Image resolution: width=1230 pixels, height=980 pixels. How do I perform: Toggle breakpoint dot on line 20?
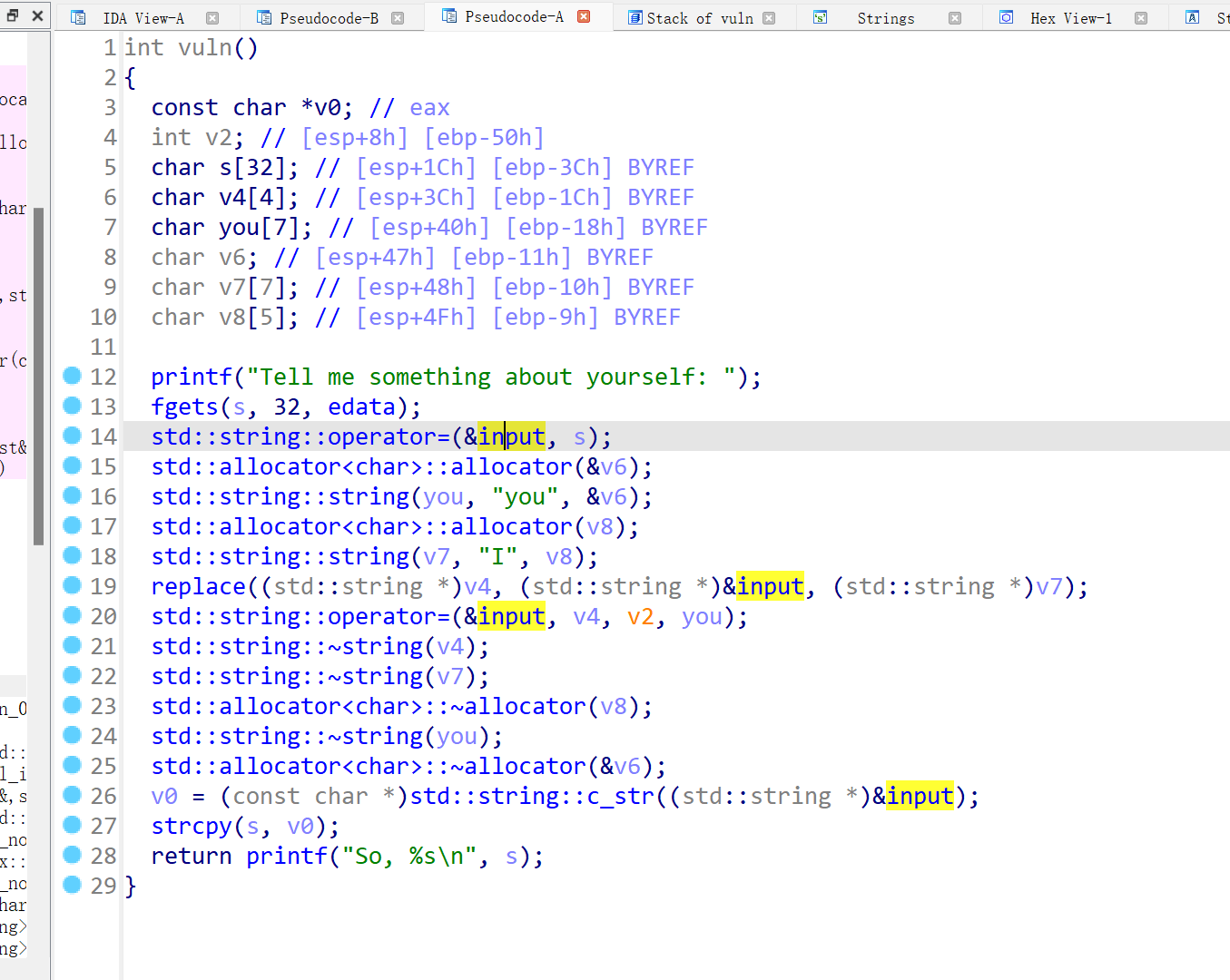tap(73, 615)
